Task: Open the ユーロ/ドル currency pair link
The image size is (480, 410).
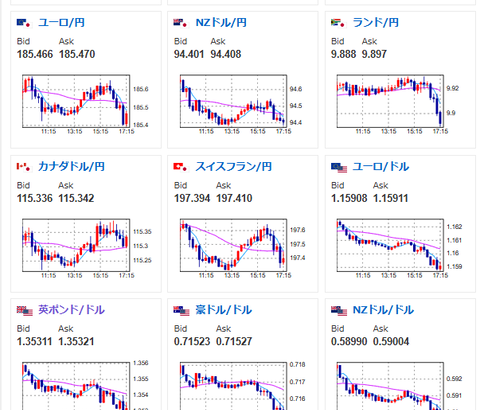Action: point(381,166)
